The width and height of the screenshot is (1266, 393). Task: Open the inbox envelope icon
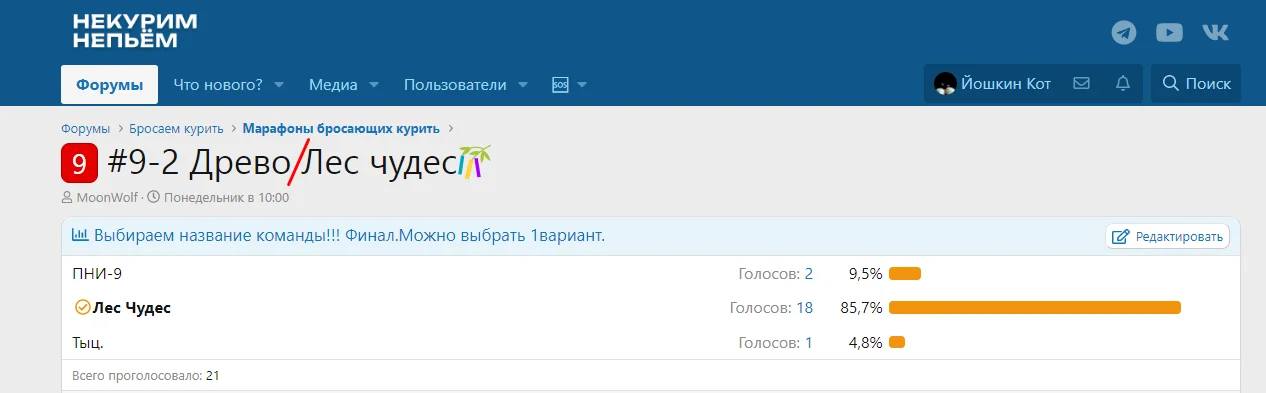[1081, 84]
